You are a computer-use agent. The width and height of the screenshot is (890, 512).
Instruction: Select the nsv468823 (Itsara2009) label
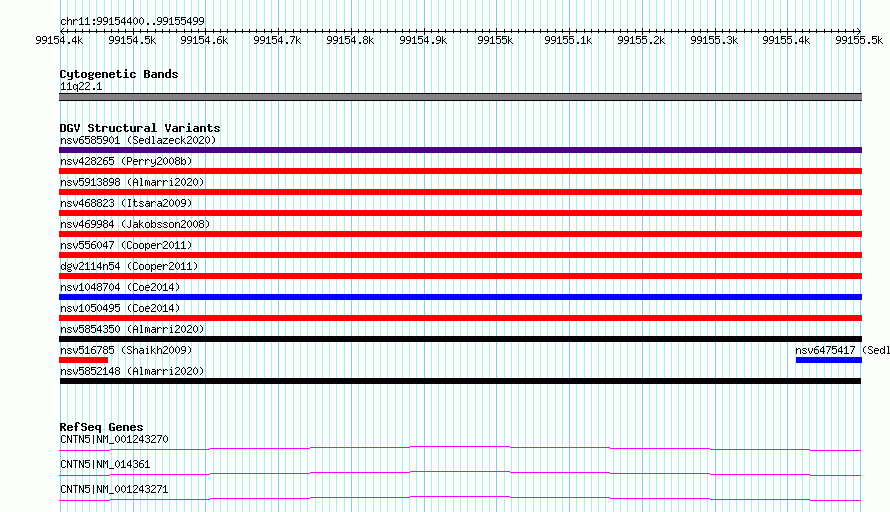pos(126,203)
